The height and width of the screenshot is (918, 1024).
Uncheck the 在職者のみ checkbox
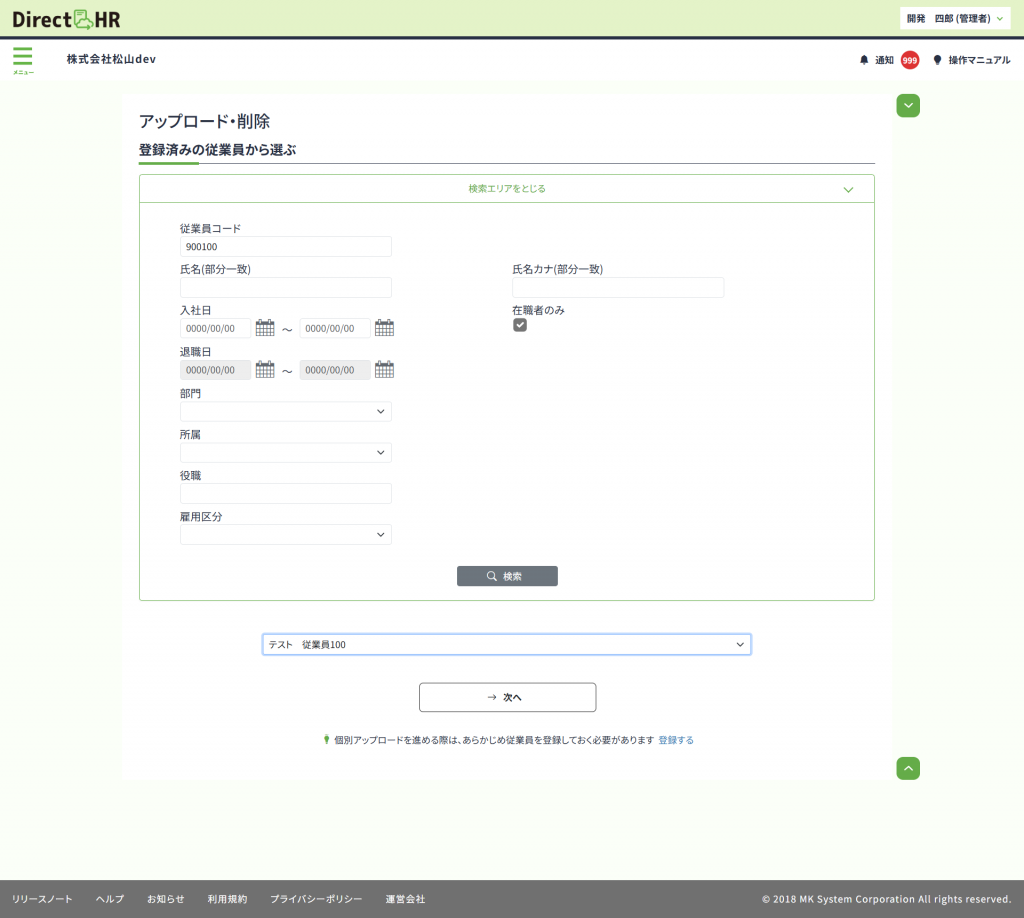[520, 325]
